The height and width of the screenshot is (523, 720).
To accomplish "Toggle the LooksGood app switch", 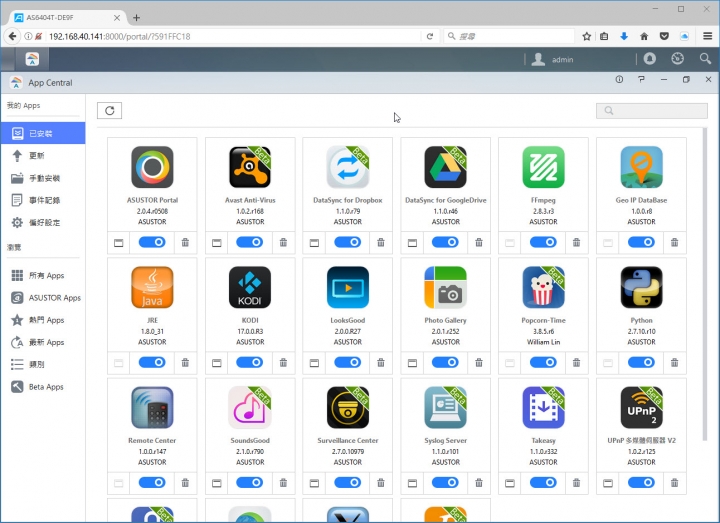I will (348, 362).
